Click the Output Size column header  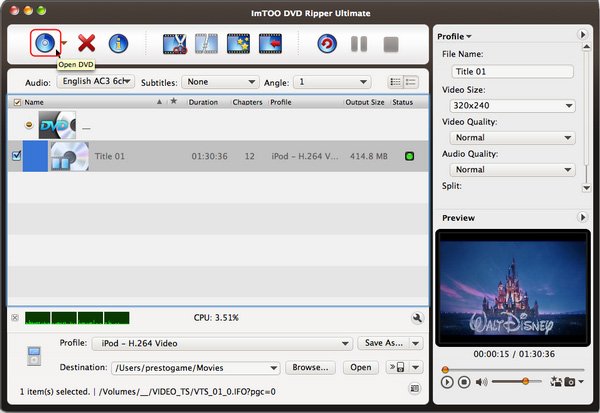point(365,102)
